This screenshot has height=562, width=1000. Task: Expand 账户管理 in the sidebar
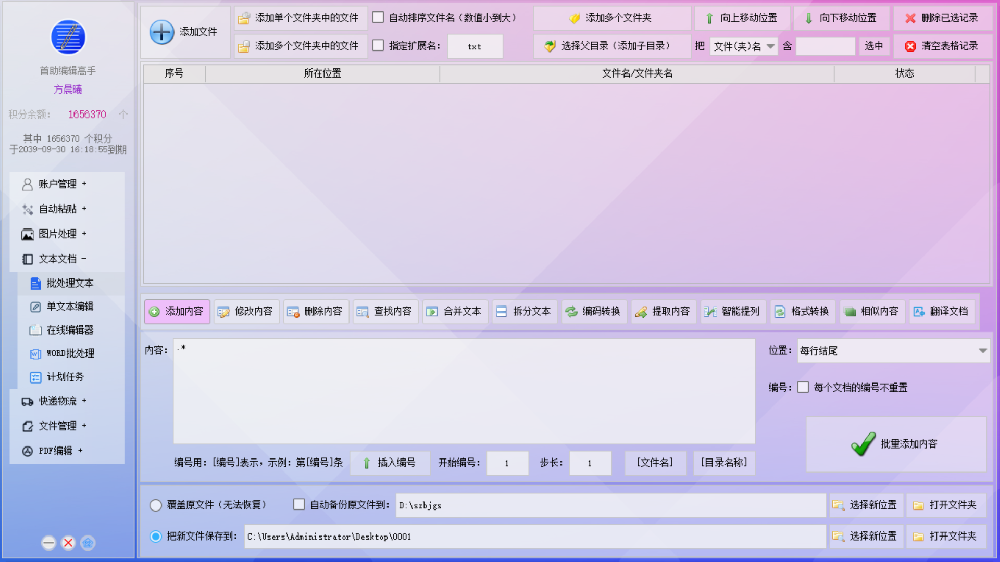coord(62,184)
